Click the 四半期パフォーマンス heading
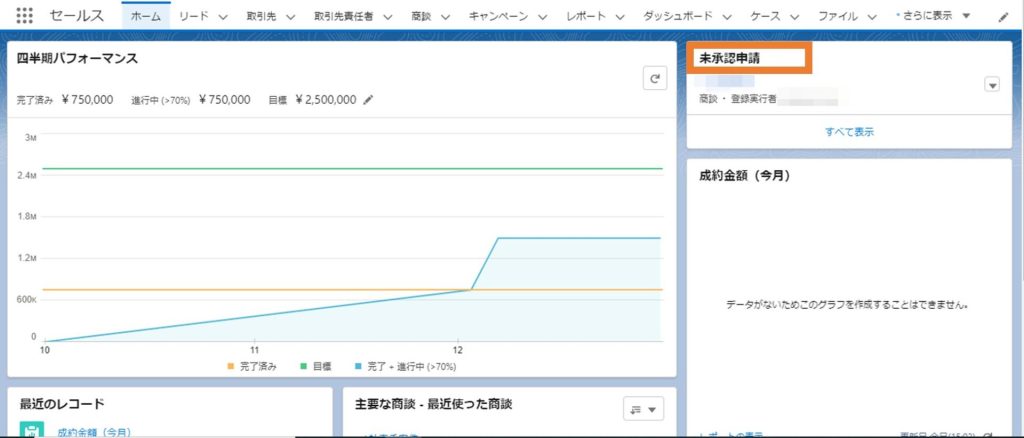Screen dimensions: 1024x438 click(78, 59)
